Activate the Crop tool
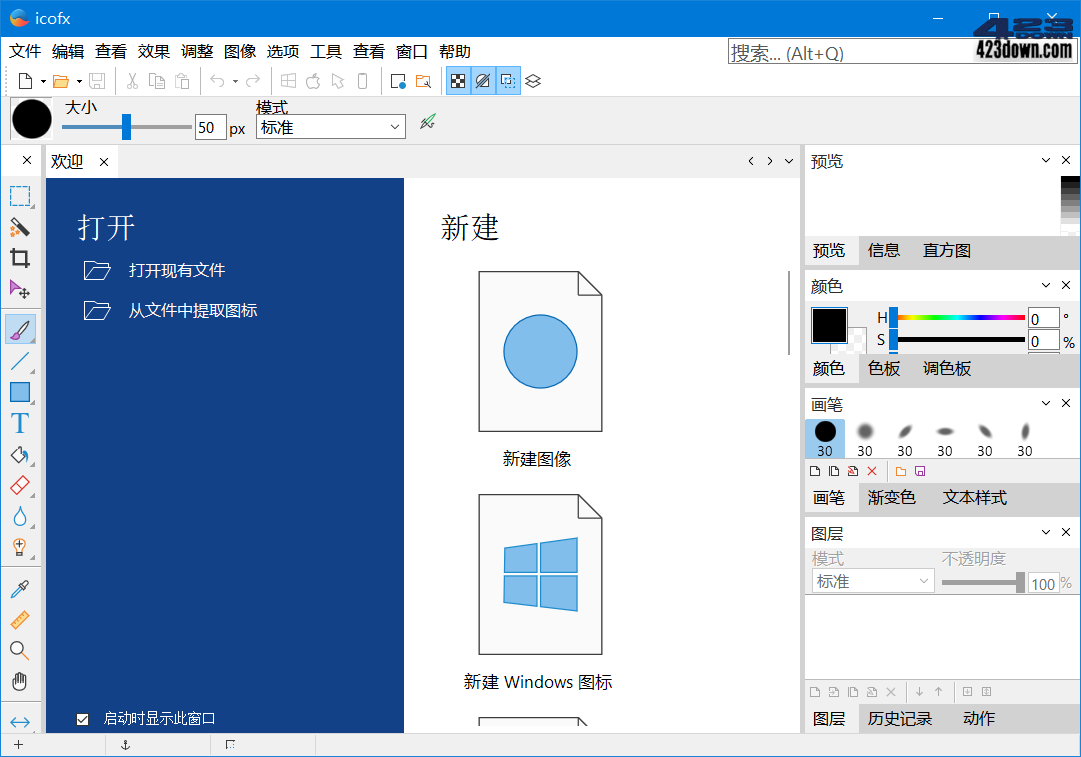The image size is (1081, 757). pyautogui.click(x=20, y=258)
